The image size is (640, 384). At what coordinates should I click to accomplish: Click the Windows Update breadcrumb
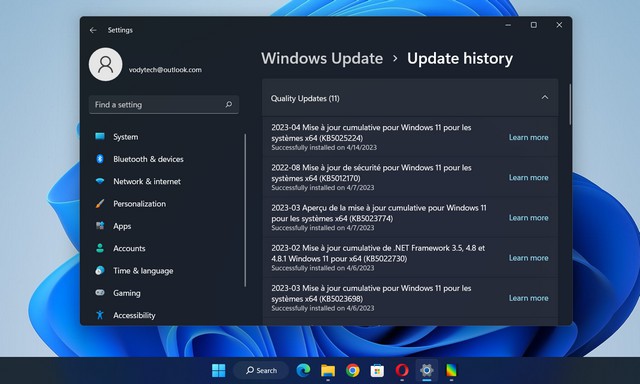click(x=322, y=58)
